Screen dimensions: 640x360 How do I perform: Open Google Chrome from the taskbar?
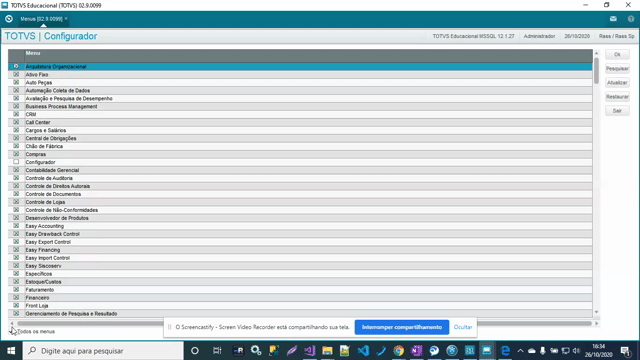pyautogui.click(x=398, y=351)
